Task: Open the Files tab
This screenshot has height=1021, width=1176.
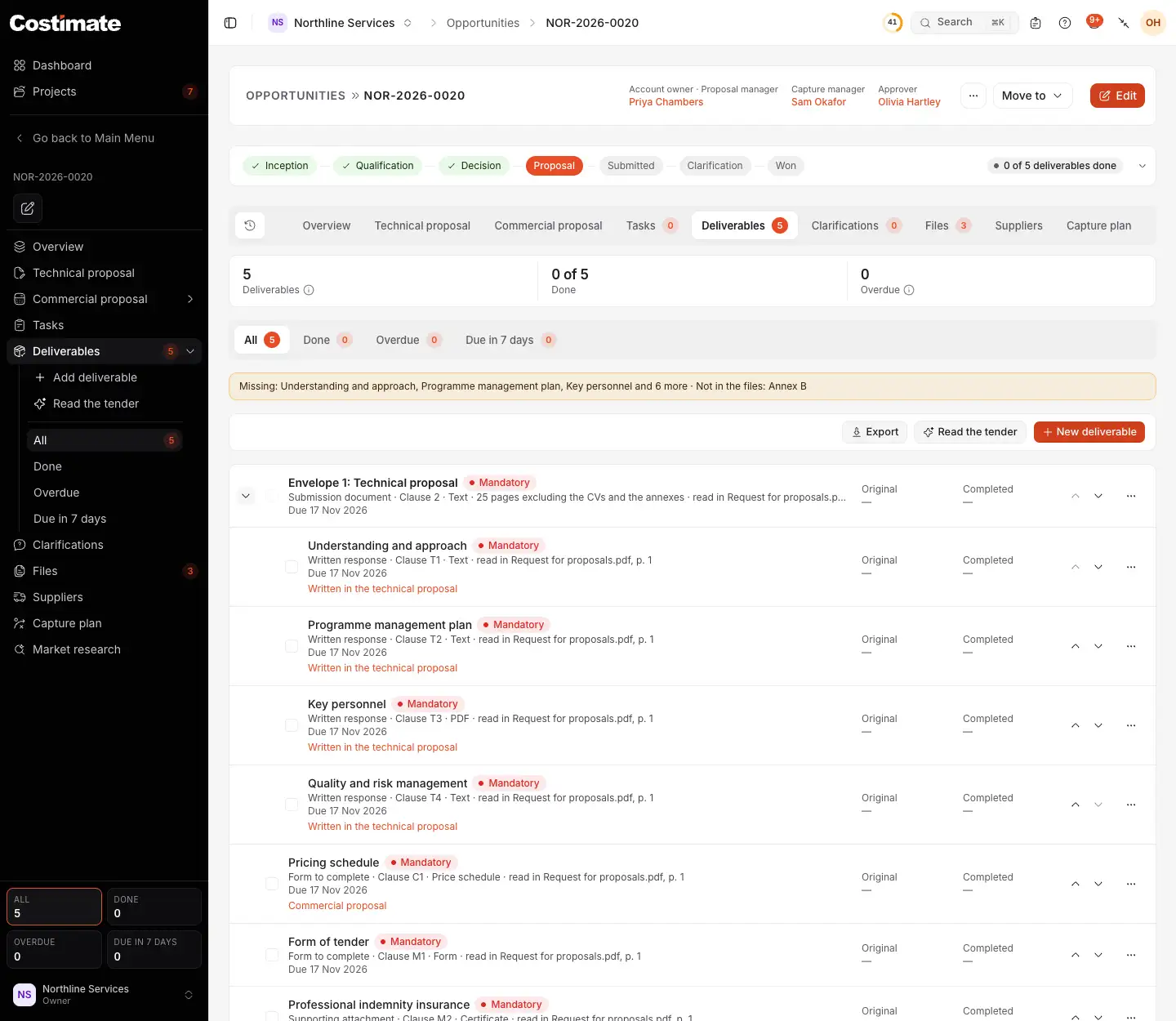Action: tap(947, 225)
